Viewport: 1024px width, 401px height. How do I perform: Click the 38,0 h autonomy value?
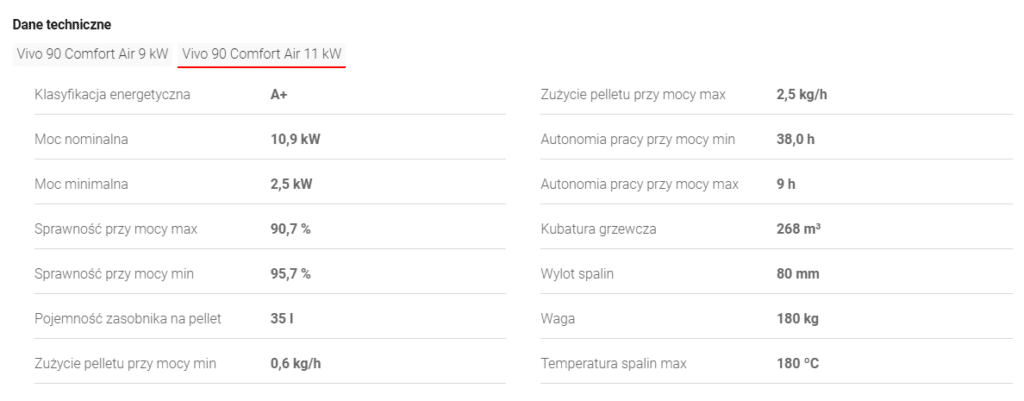click(795, 140)
